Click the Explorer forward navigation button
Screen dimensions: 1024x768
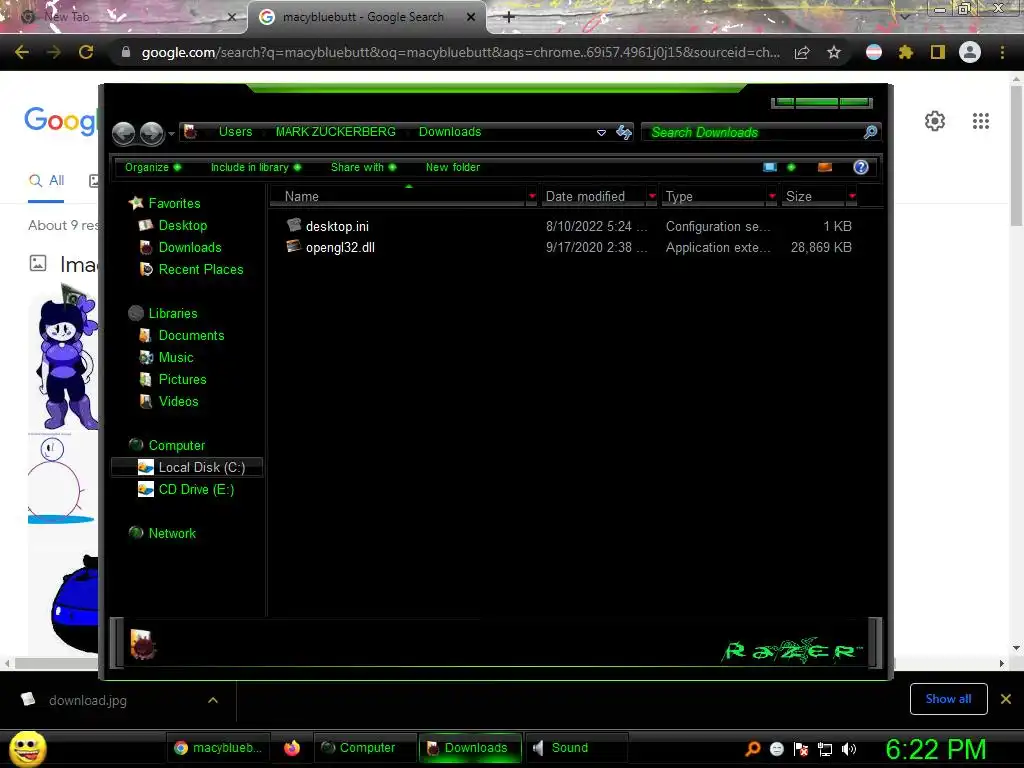click(152, 133)
